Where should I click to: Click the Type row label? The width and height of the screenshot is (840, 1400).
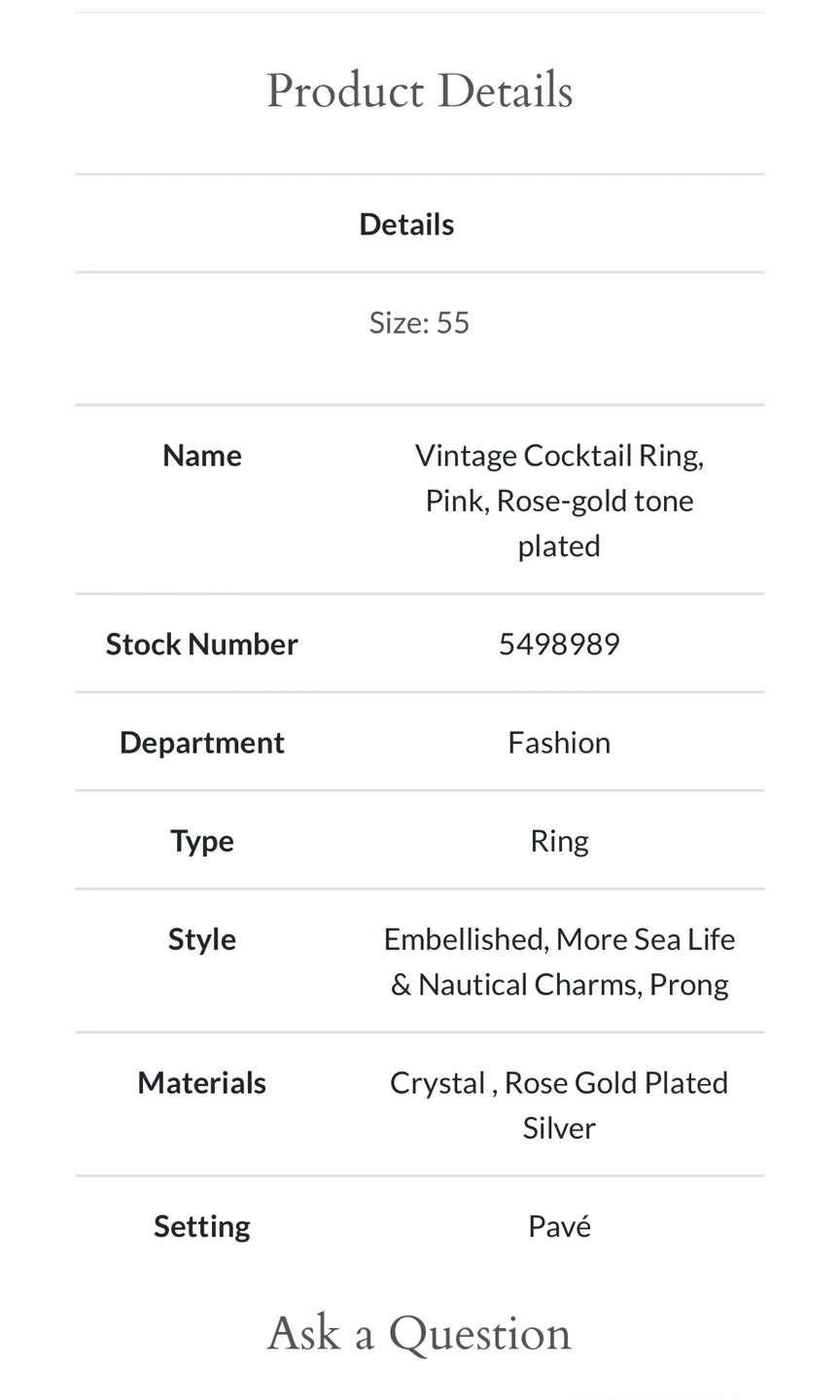pyautogui.click(x=201, y=840)
